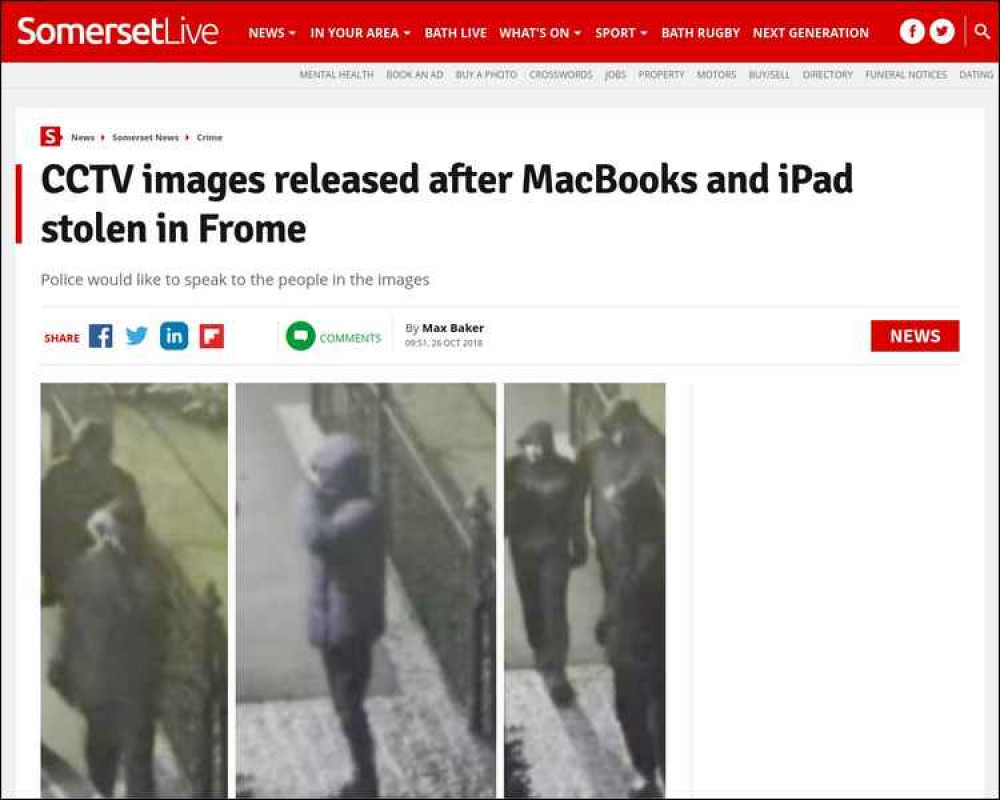Screen dimensions: 1000x800
Task: Click the red S breadcrumb home icon
Action: pos(50,137)
